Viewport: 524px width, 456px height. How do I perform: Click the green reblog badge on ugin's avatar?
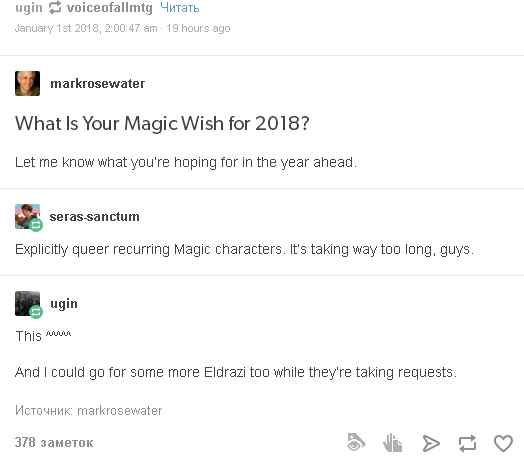tap(36, 312)
